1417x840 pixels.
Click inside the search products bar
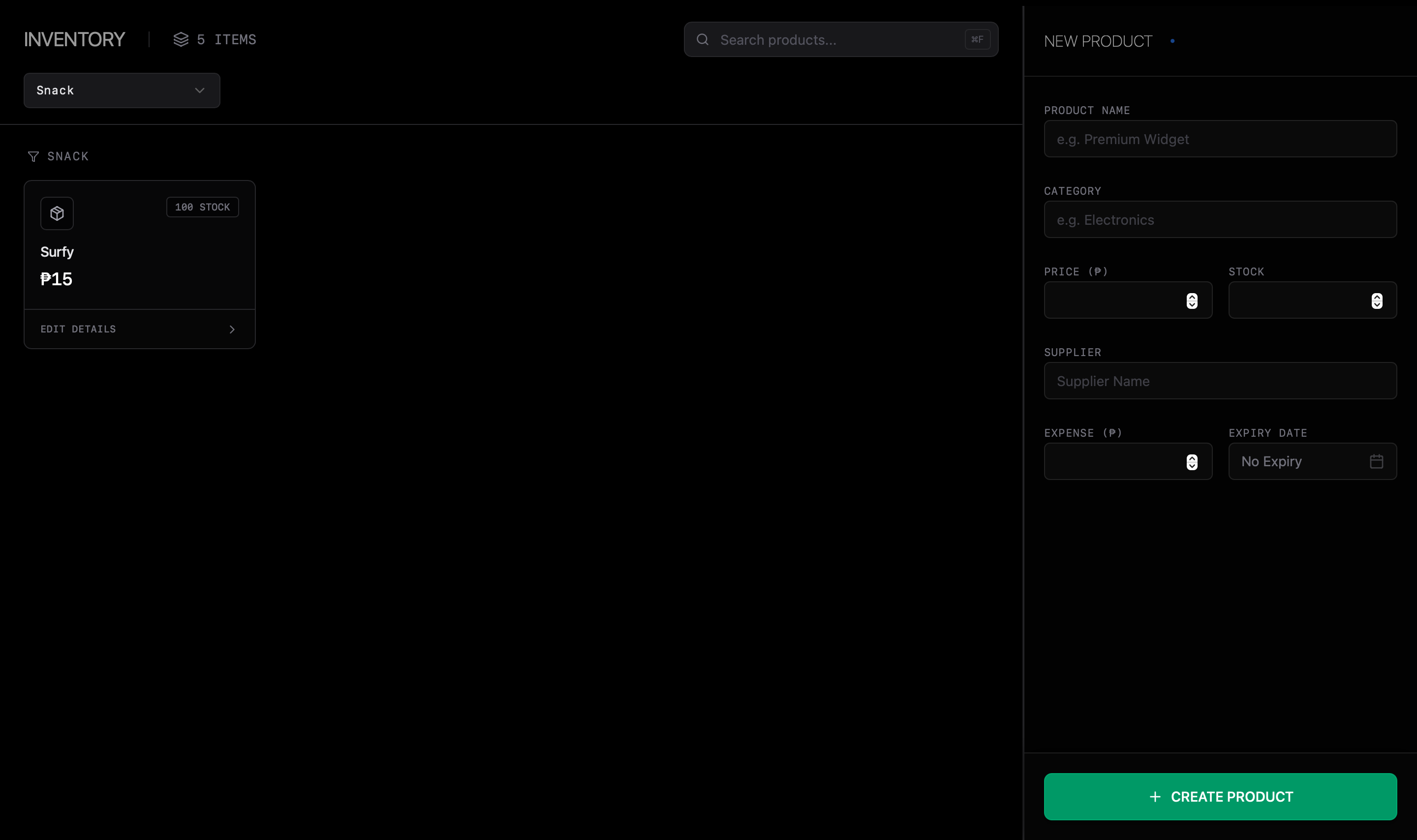[x=821, y=39]
